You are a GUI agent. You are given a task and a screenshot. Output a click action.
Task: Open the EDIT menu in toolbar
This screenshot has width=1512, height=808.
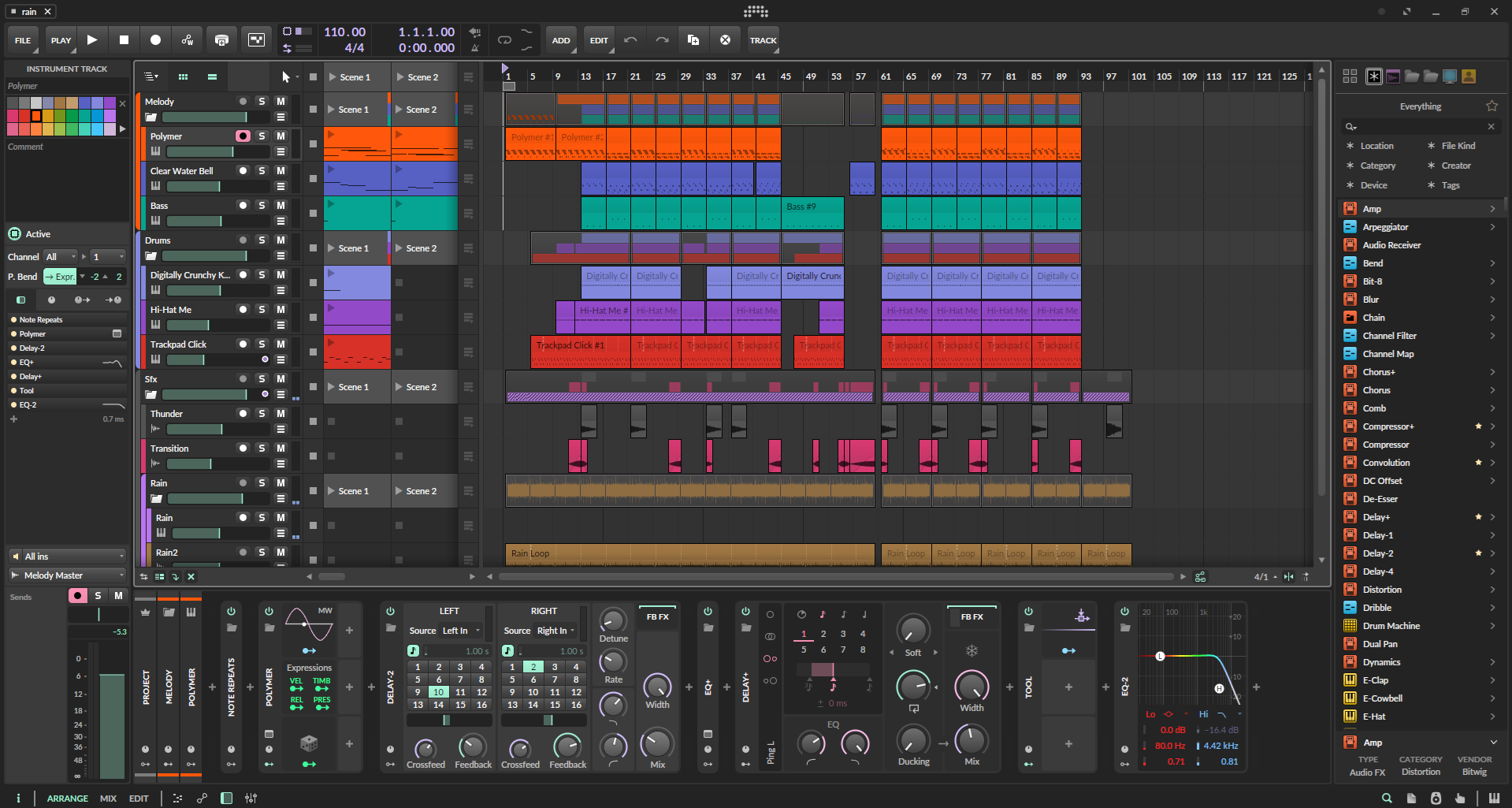pyautogui.click(x=599, y=39)
